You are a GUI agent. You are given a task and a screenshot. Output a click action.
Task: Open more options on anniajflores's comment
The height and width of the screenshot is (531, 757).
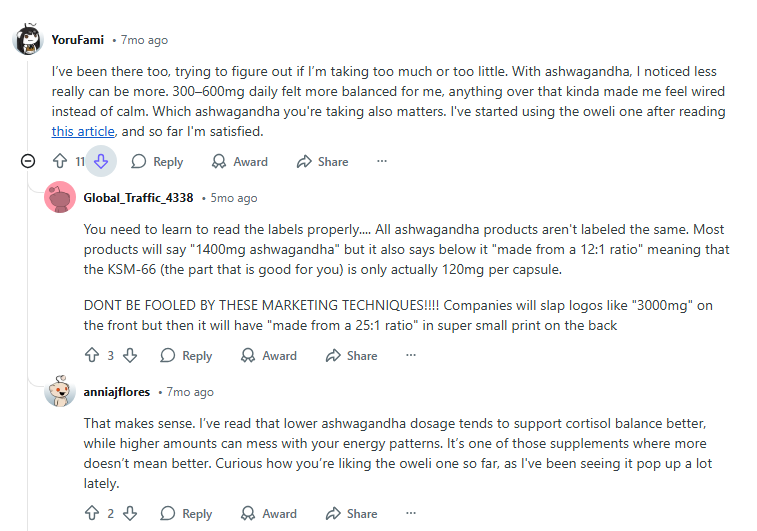411,513
